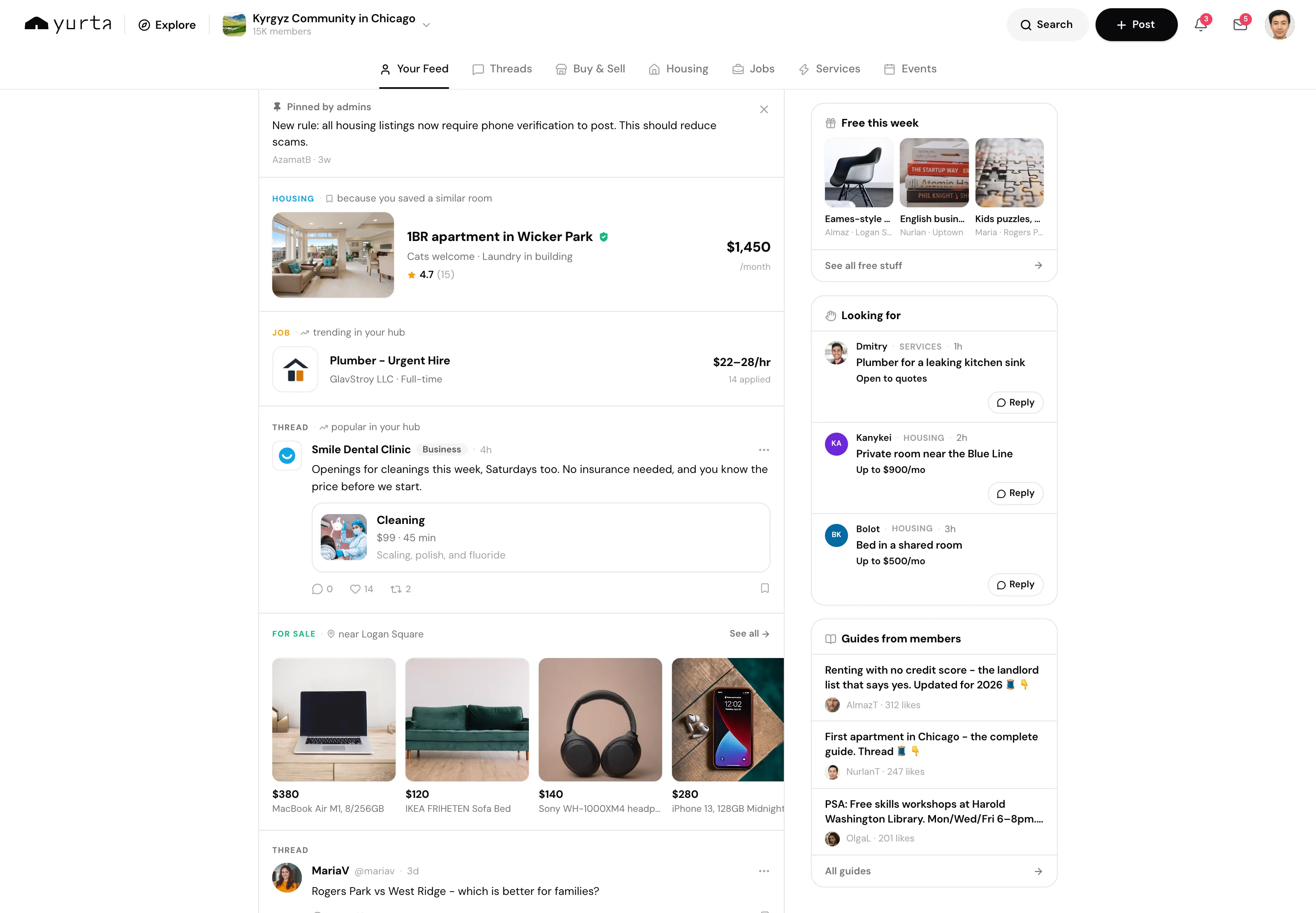The height and width of the screenshot is (913, 1316).
Task: Click the yurta home logo
Action: 68,25
